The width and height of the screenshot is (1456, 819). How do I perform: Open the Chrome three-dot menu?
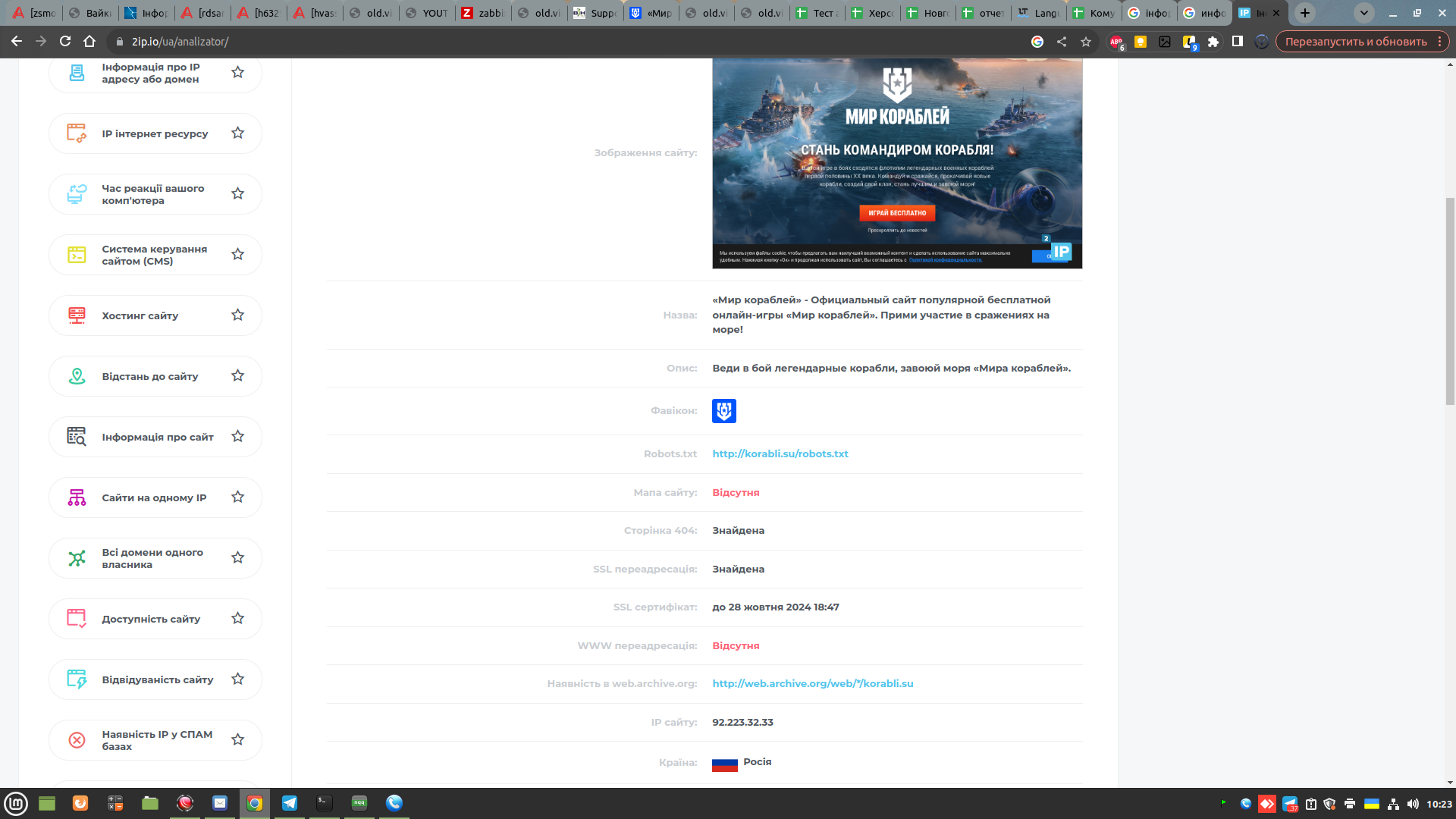[1439, 42]
